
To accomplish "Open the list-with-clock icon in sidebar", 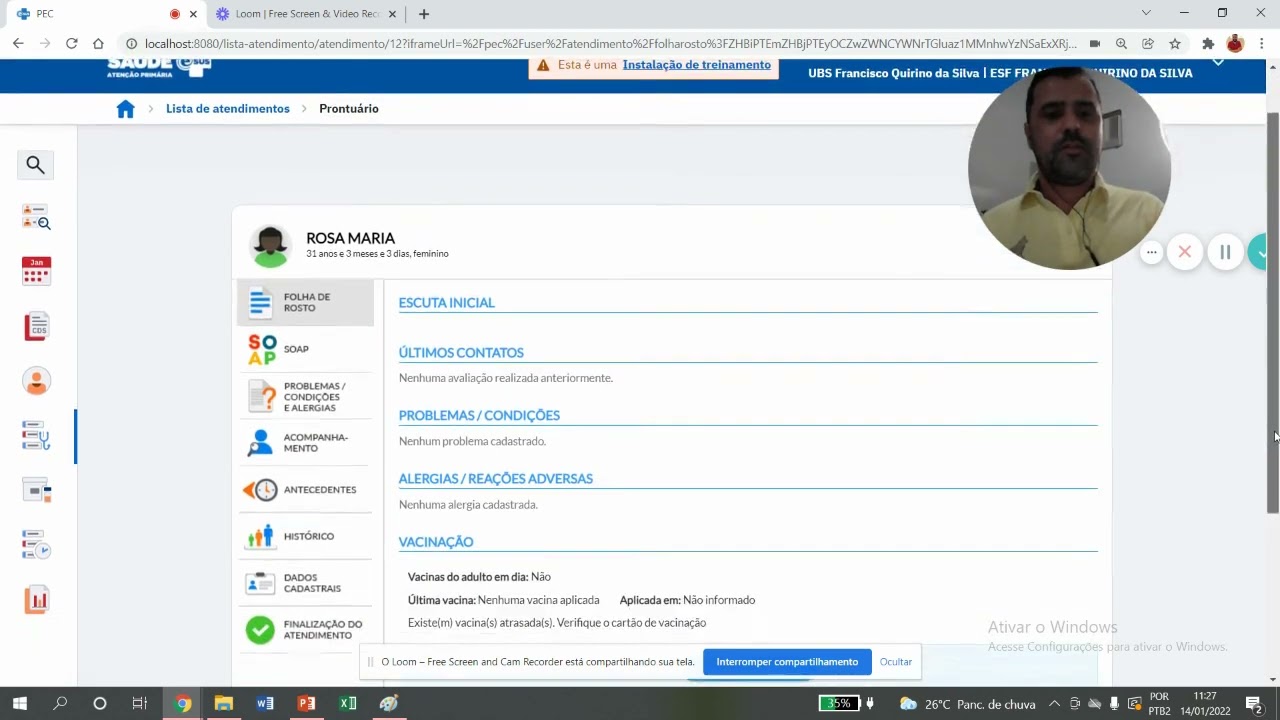I will tap(36, 545).
